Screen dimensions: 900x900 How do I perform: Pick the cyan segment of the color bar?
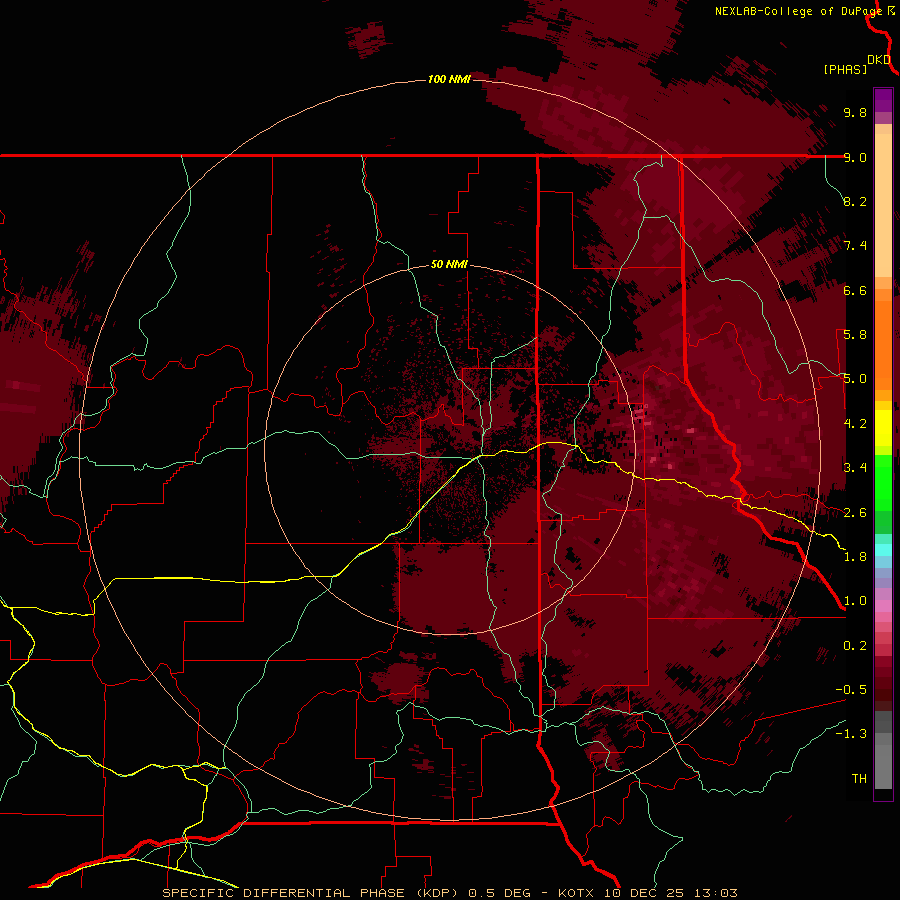883,550
